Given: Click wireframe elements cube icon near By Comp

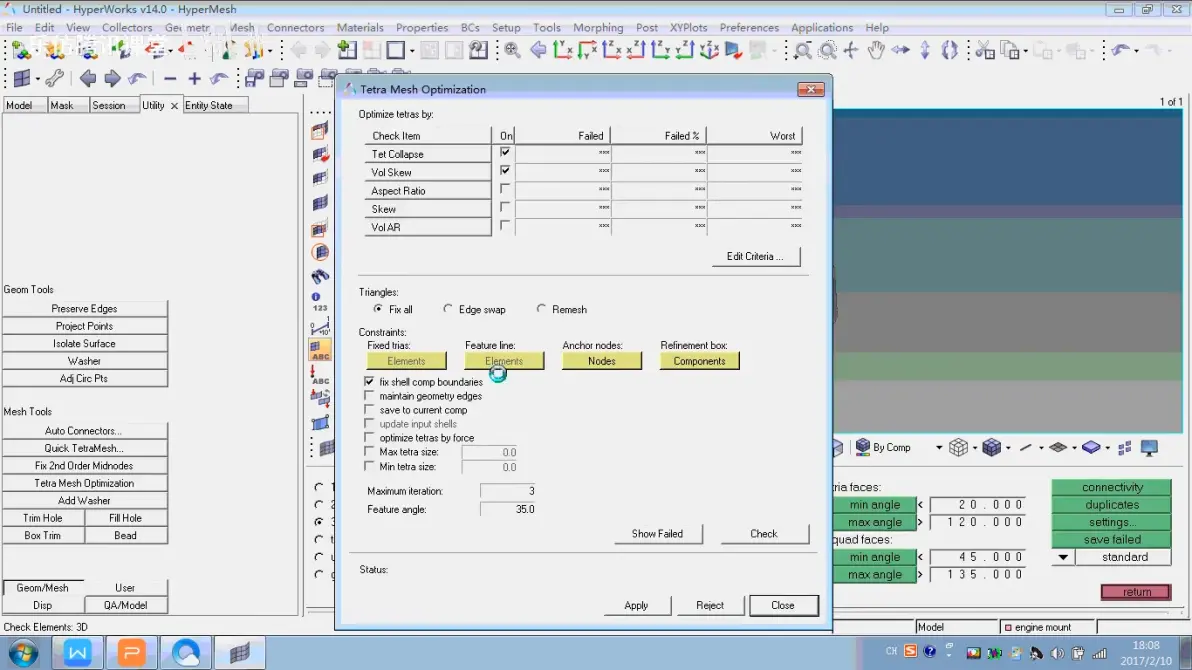Looking at the screenshot, I should coord(959,447).
